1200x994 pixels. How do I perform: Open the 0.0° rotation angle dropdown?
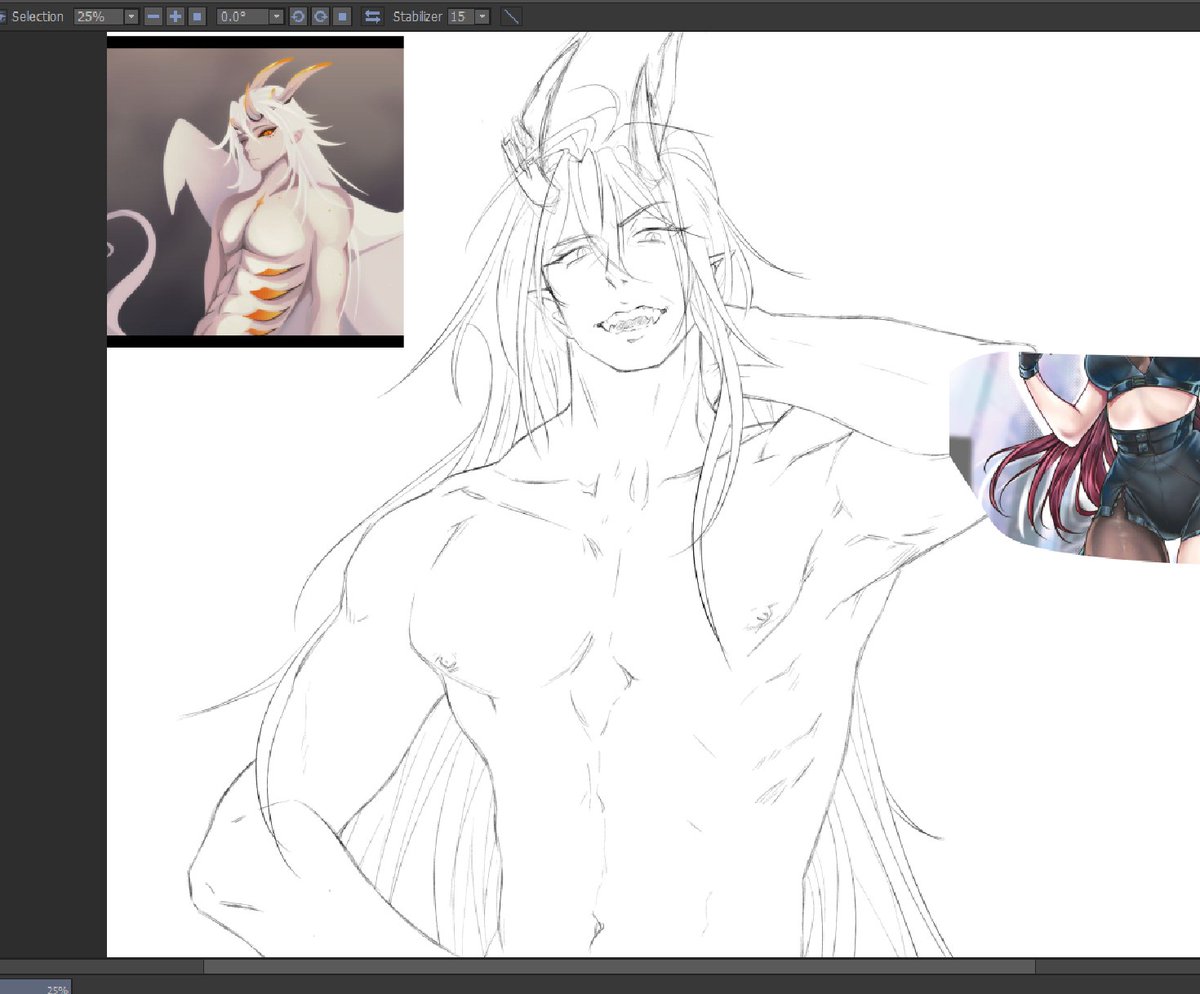point(276,17)
